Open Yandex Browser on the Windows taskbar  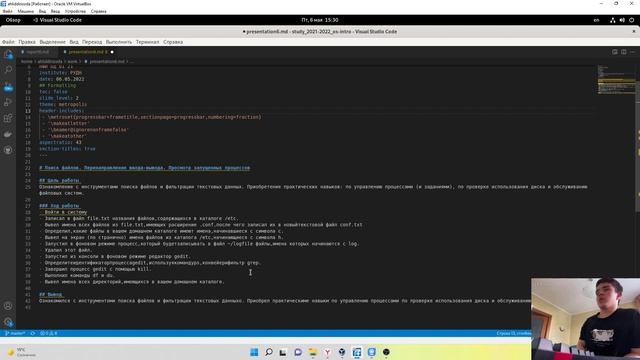tap(327, 352)
